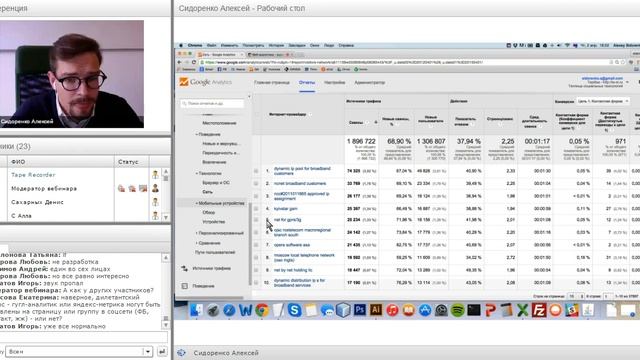Open Spotify from the dock
This screenshot has height=360, width=640.
(458, 310)
